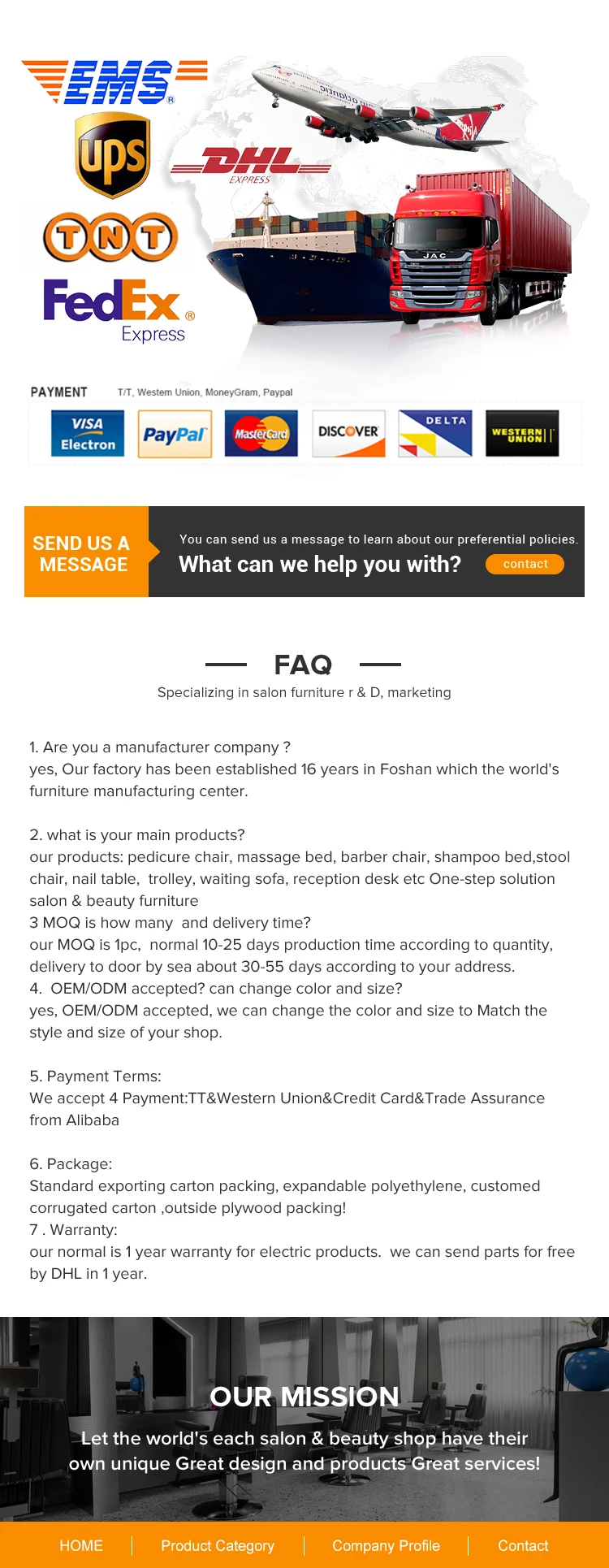The image size is (609, 1568).
Task: Select the Western Union payment icon
Action: coord(522,434)
